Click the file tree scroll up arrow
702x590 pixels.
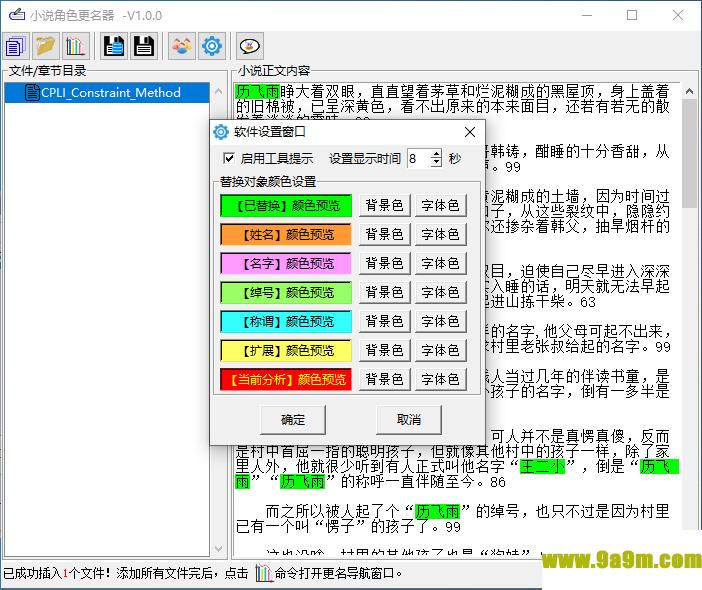pos(218,91)
